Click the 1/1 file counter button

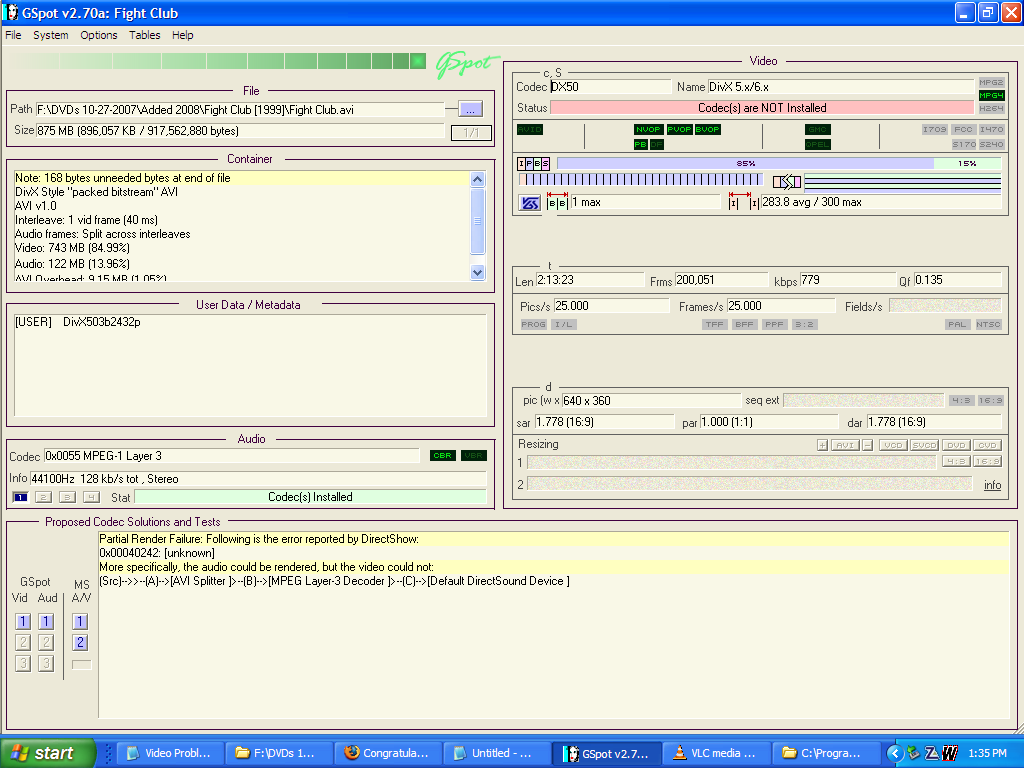click(471, 133)
